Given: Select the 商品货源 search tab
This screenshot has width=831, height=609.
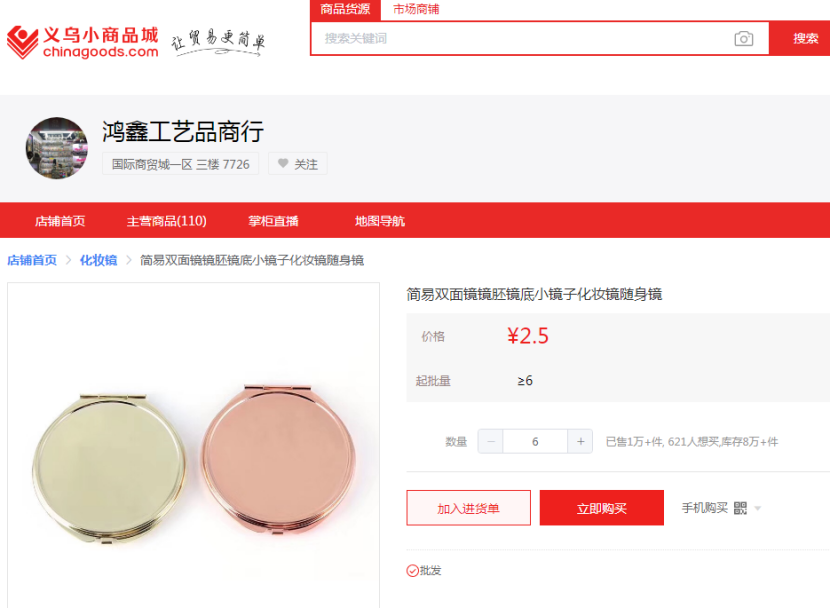Looking at the screenshot, I should tap(345, 10).
